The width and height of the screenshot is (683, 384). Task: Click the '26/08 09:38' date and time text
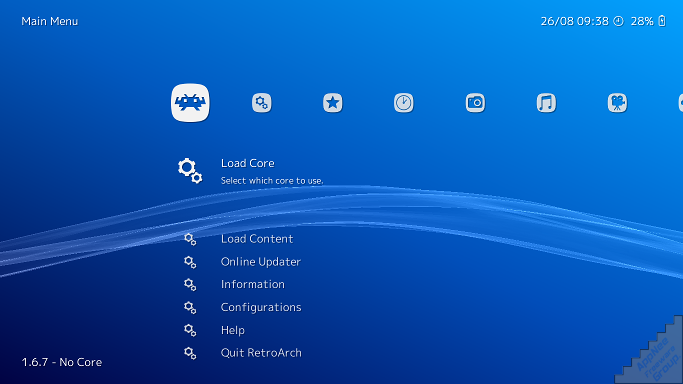[x=575, y=21]
